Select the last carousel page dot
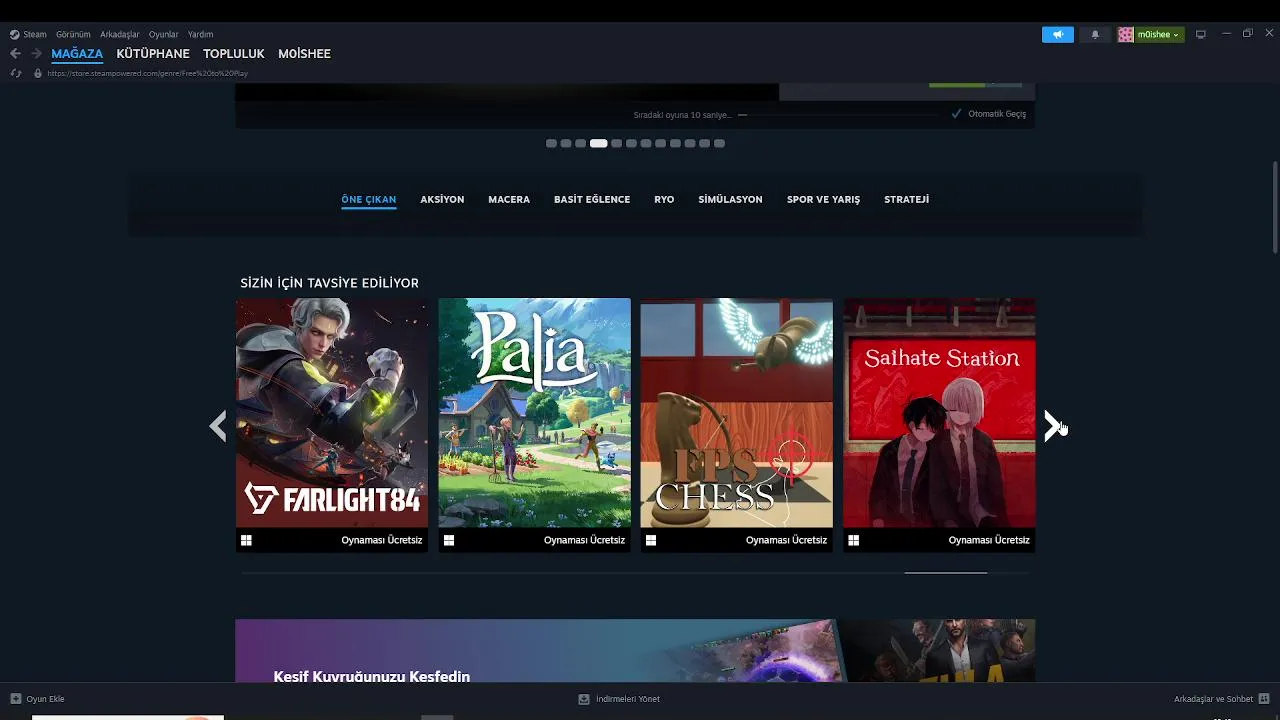Screen dimensions: 1280x720 tap(719, 143)
